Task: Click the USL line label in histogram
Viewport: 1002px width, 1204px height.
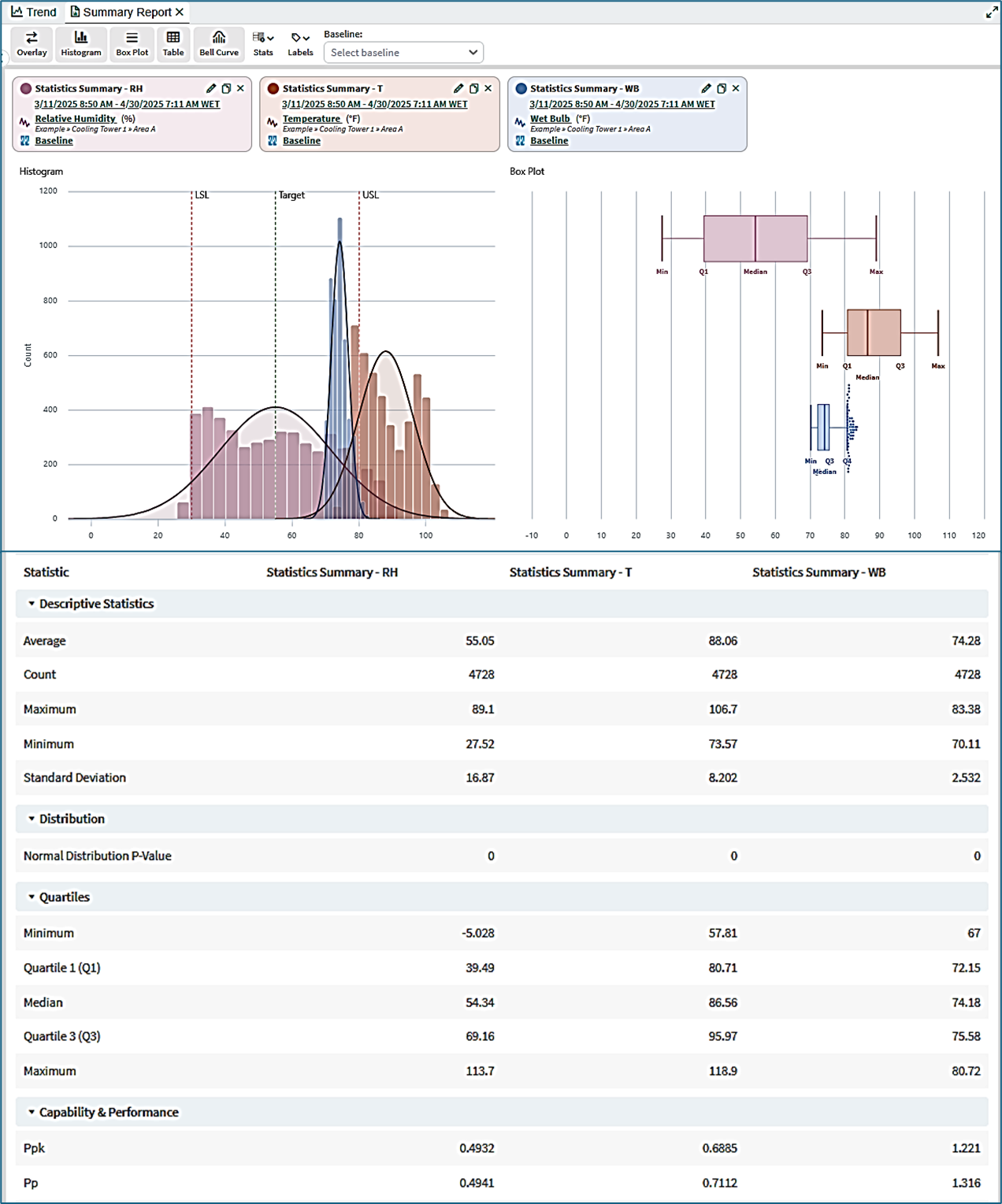Action: (370, 194)
